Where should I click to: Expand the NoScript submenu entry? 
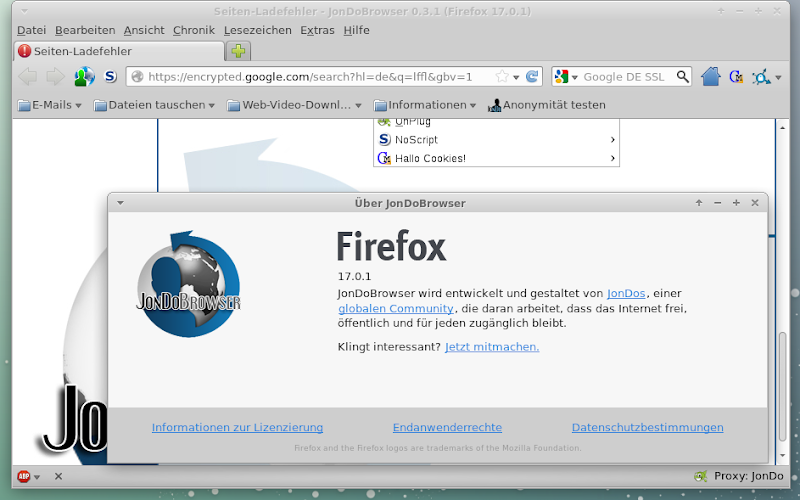point(496,140)
